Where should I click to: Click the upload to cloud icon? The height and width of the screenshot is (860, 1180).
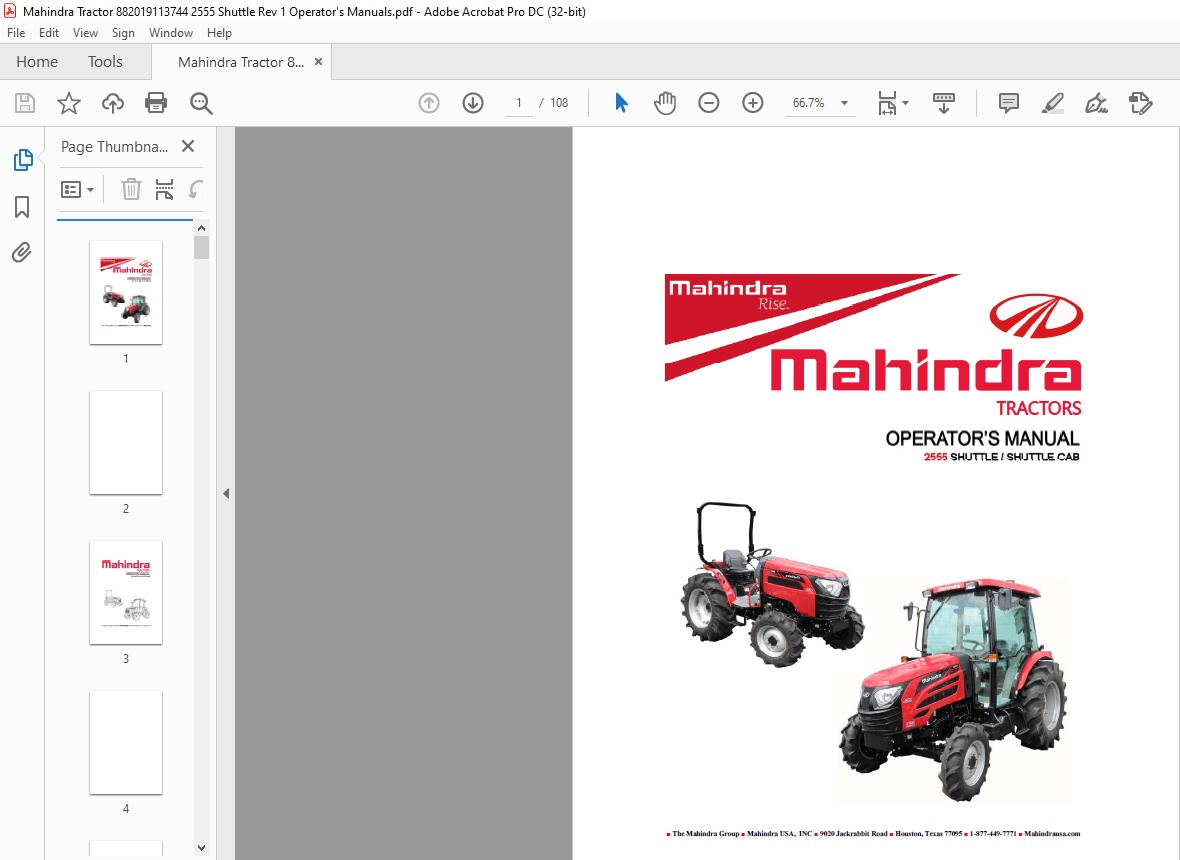tap(113, 103)
